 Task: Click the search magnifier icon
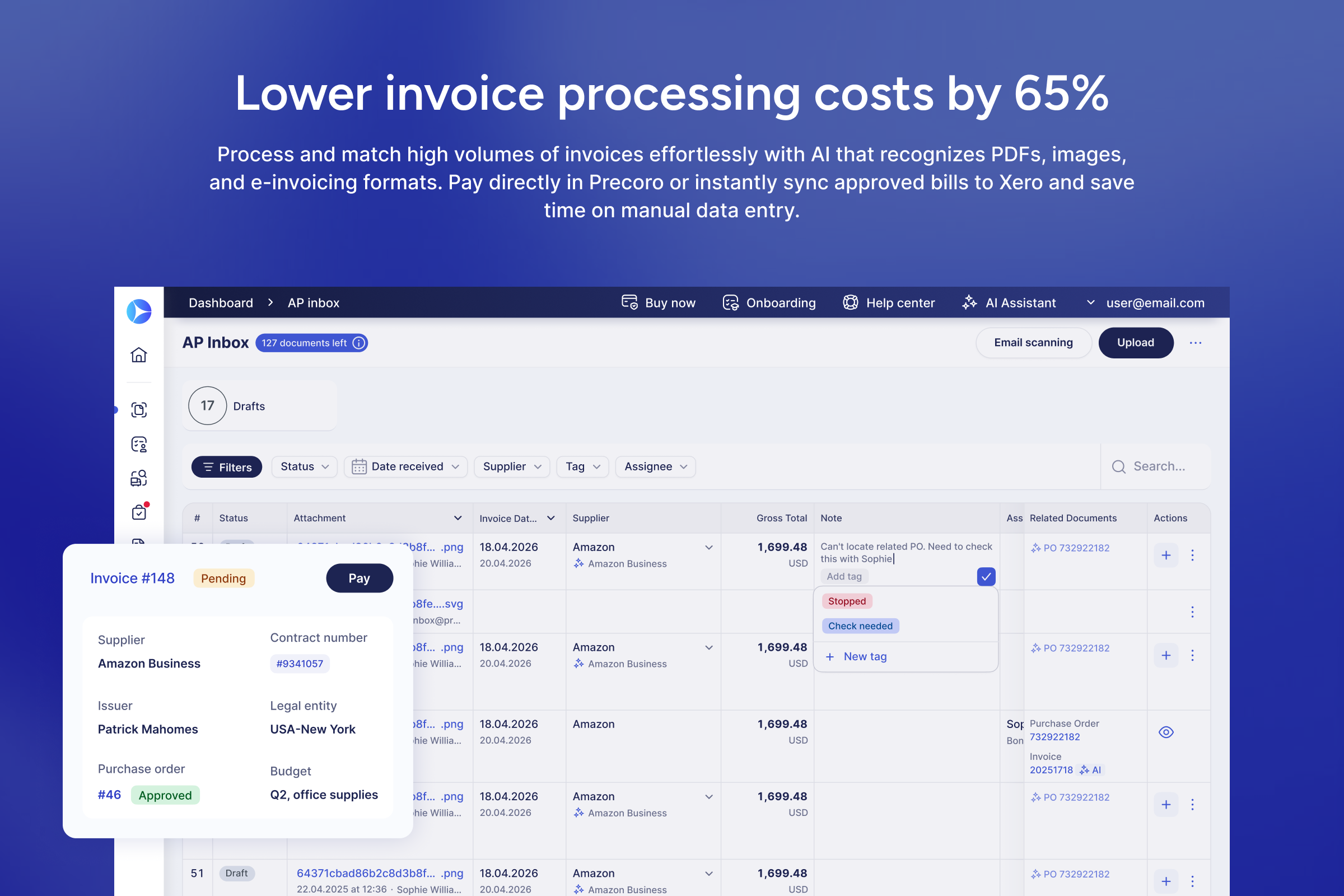(x=1118, y=467)
